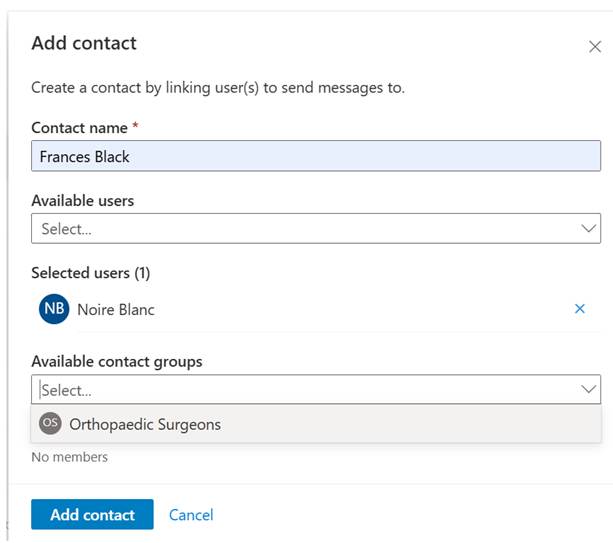Click the Create a contact description text

[x=218, y=88]
